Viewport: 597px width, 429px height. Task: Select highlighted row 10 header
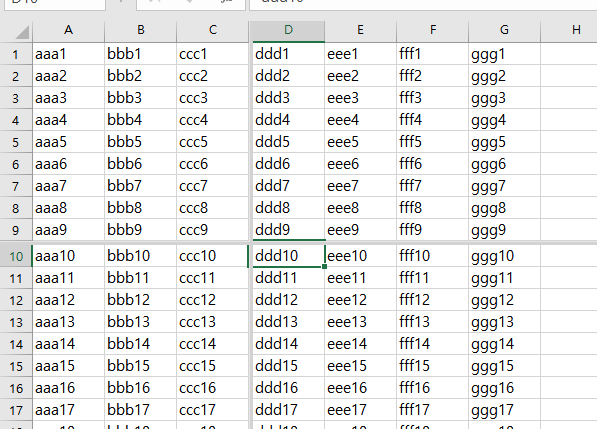(16, 256)
